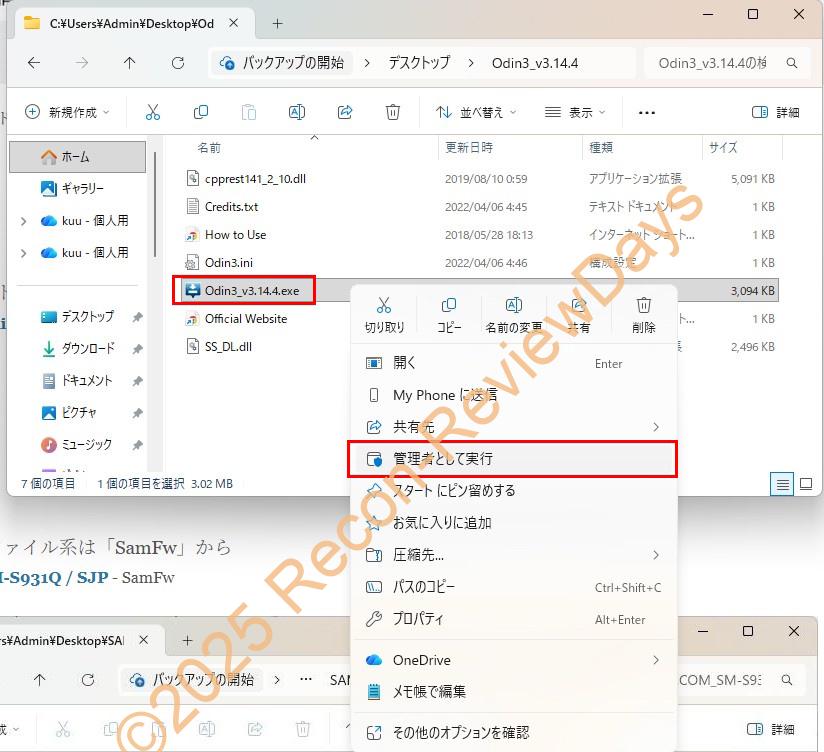
Task: Toggle the 詳細 details pane
Action: point(775,112)
